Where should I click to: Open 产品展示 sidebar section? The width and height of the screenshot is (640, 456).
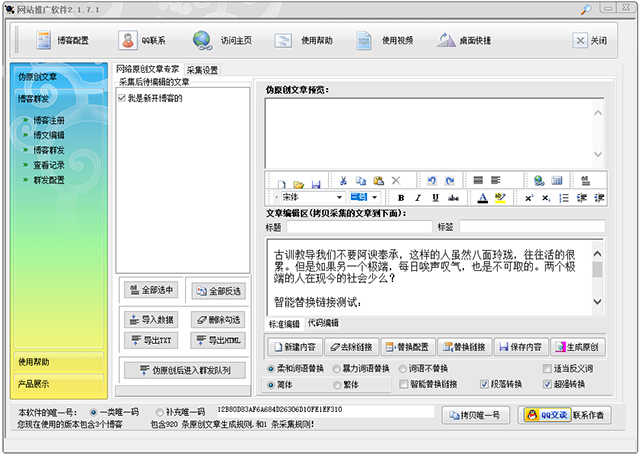[59, 384]
